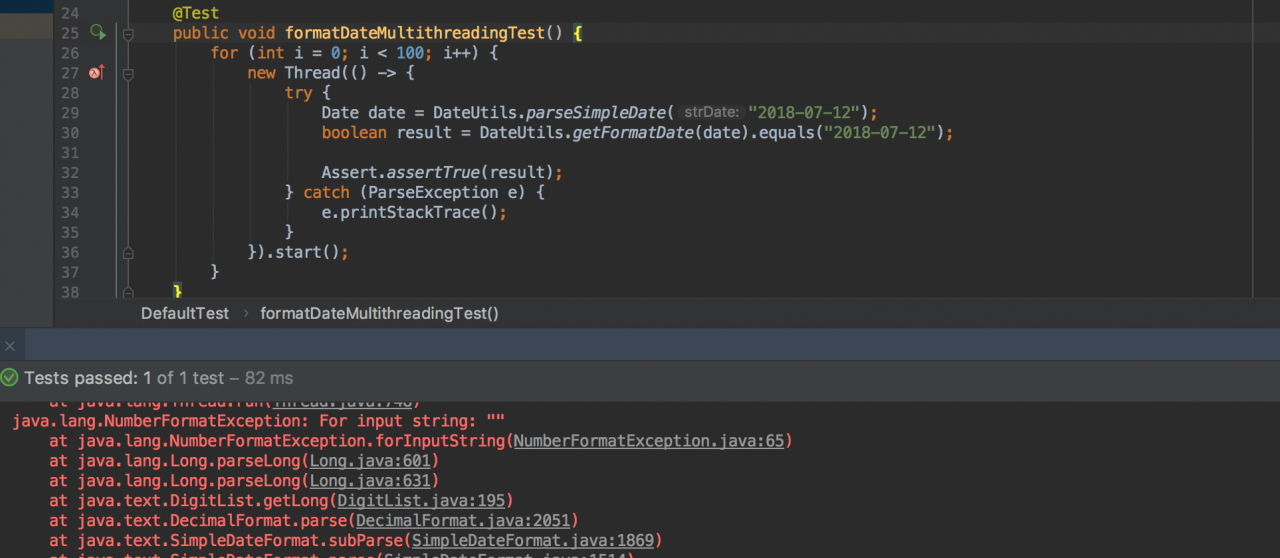The height and width of the screenshot is (558, 1280).
Task: Close the panel with the X icon
Action: tap(10, 346)
